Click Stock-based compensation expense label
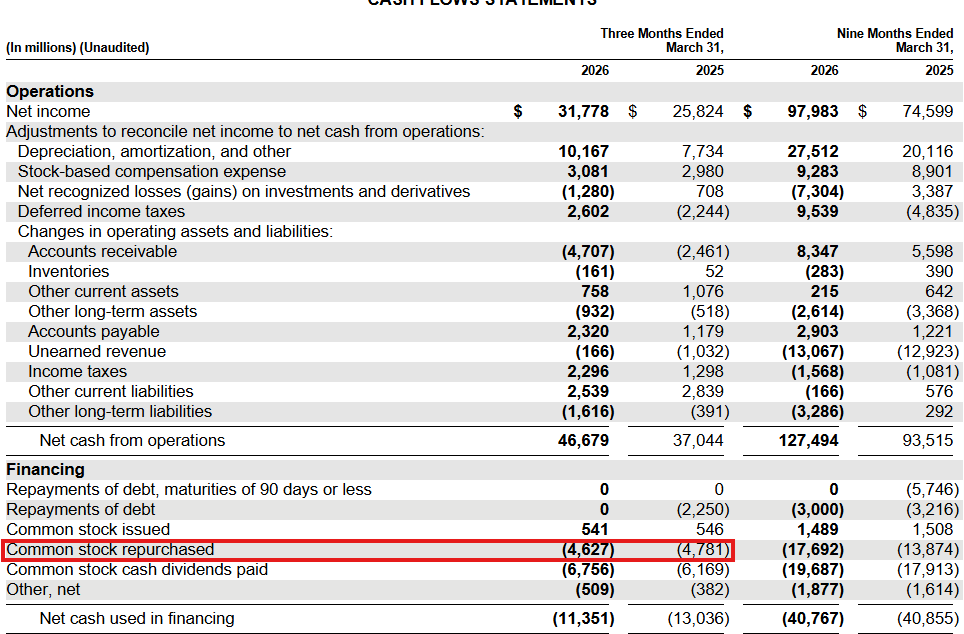This screenshot has height=634, width=964. tap(152, 171)
